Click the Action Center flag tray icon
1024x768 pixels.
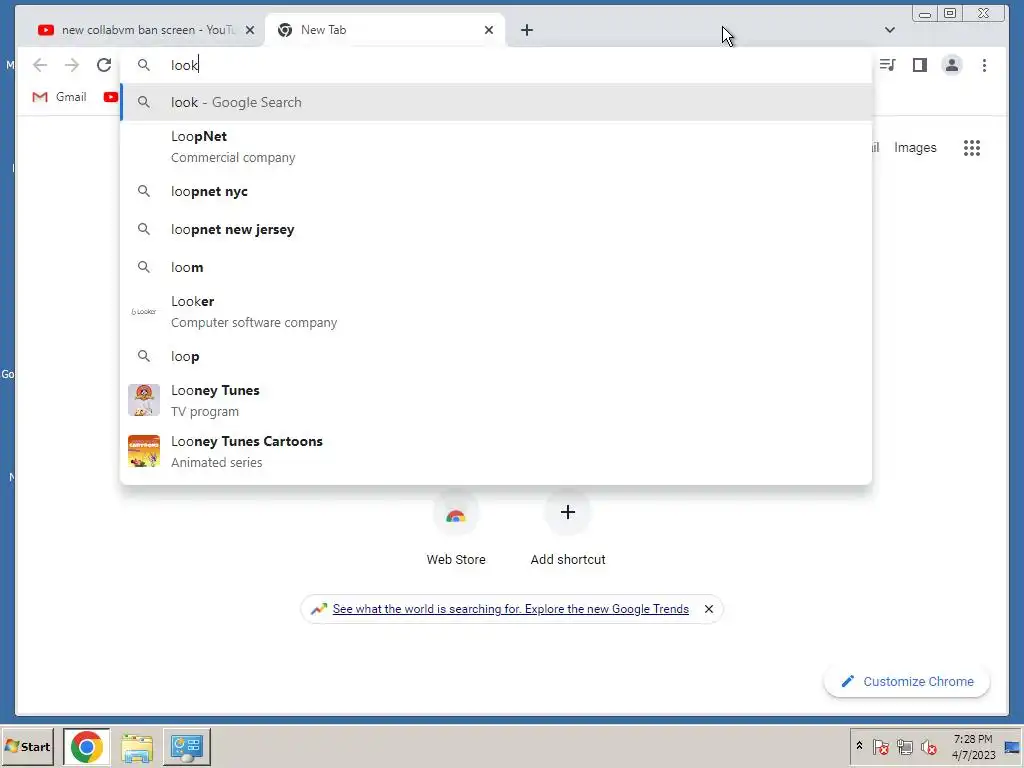pos(880,746)
